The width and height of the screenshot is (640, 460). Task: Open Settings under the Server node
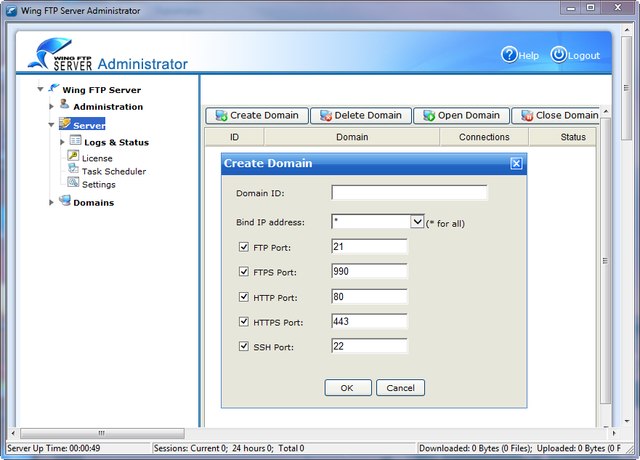pyautogui.click(x=98, y=184)
